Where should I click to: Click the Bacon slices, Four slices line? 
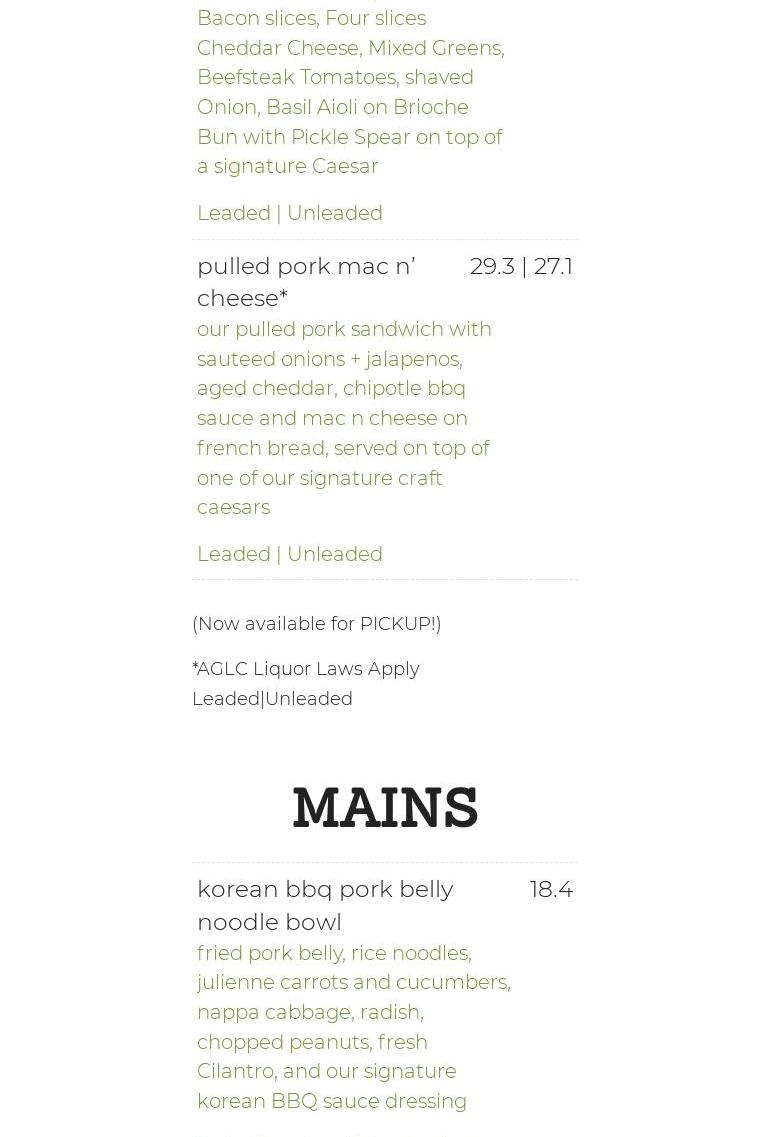312,18
